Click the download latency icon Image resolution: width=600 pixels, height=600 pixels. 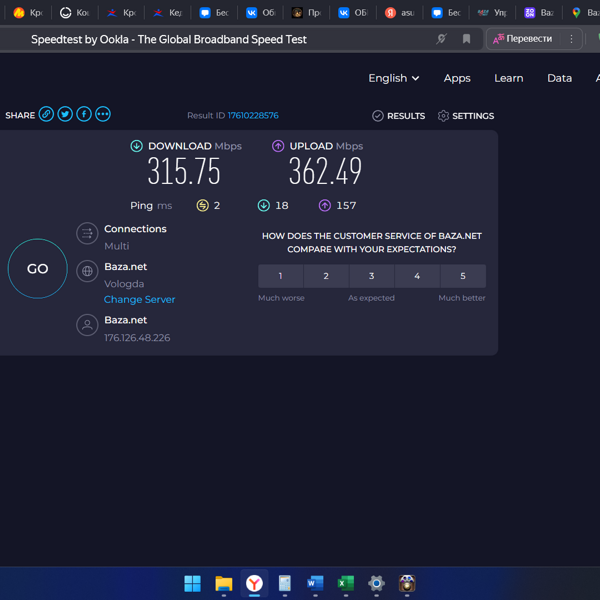point(264,205)
